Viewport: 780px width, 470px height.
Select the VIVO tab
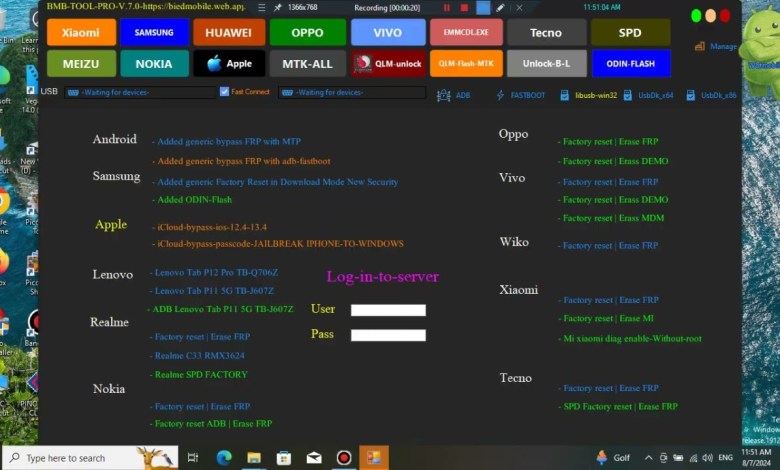point(388,32)
